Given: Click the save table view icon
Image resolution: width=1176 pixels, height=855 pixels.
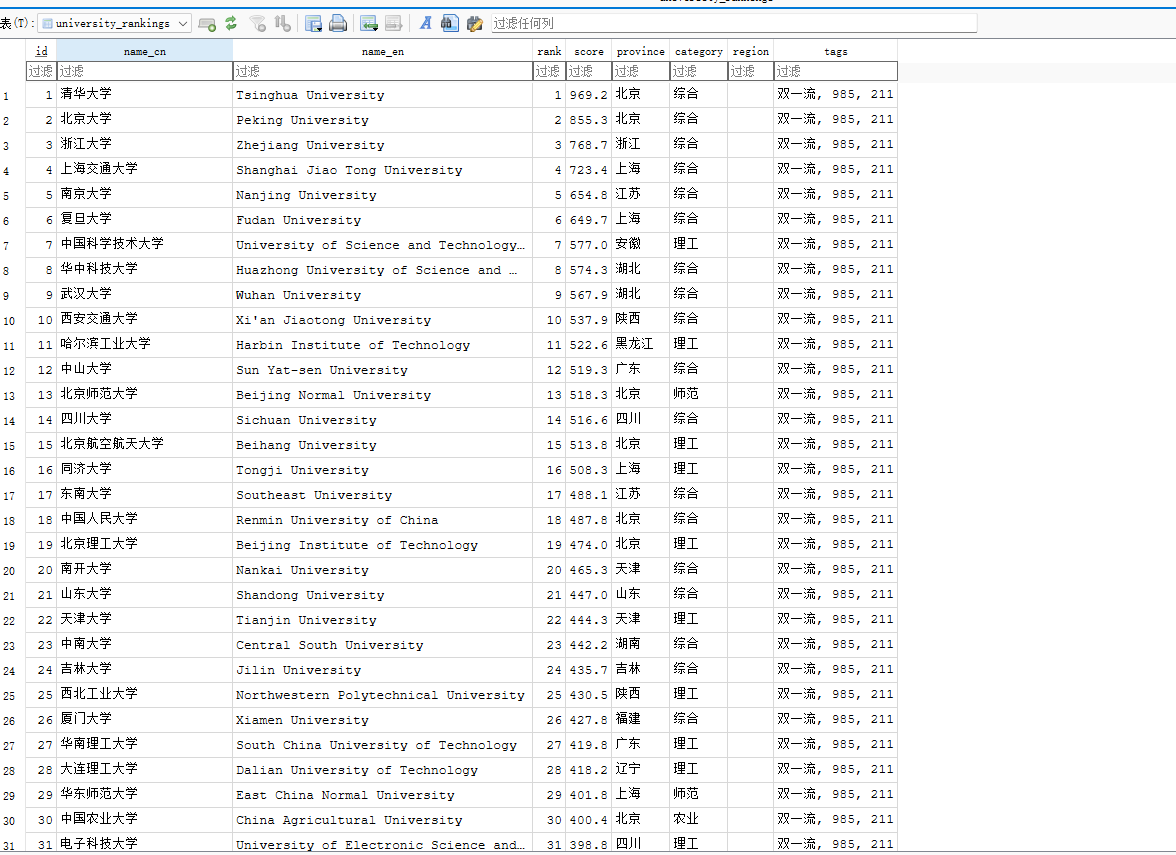Looking at the screenshot, I should 314,24.
